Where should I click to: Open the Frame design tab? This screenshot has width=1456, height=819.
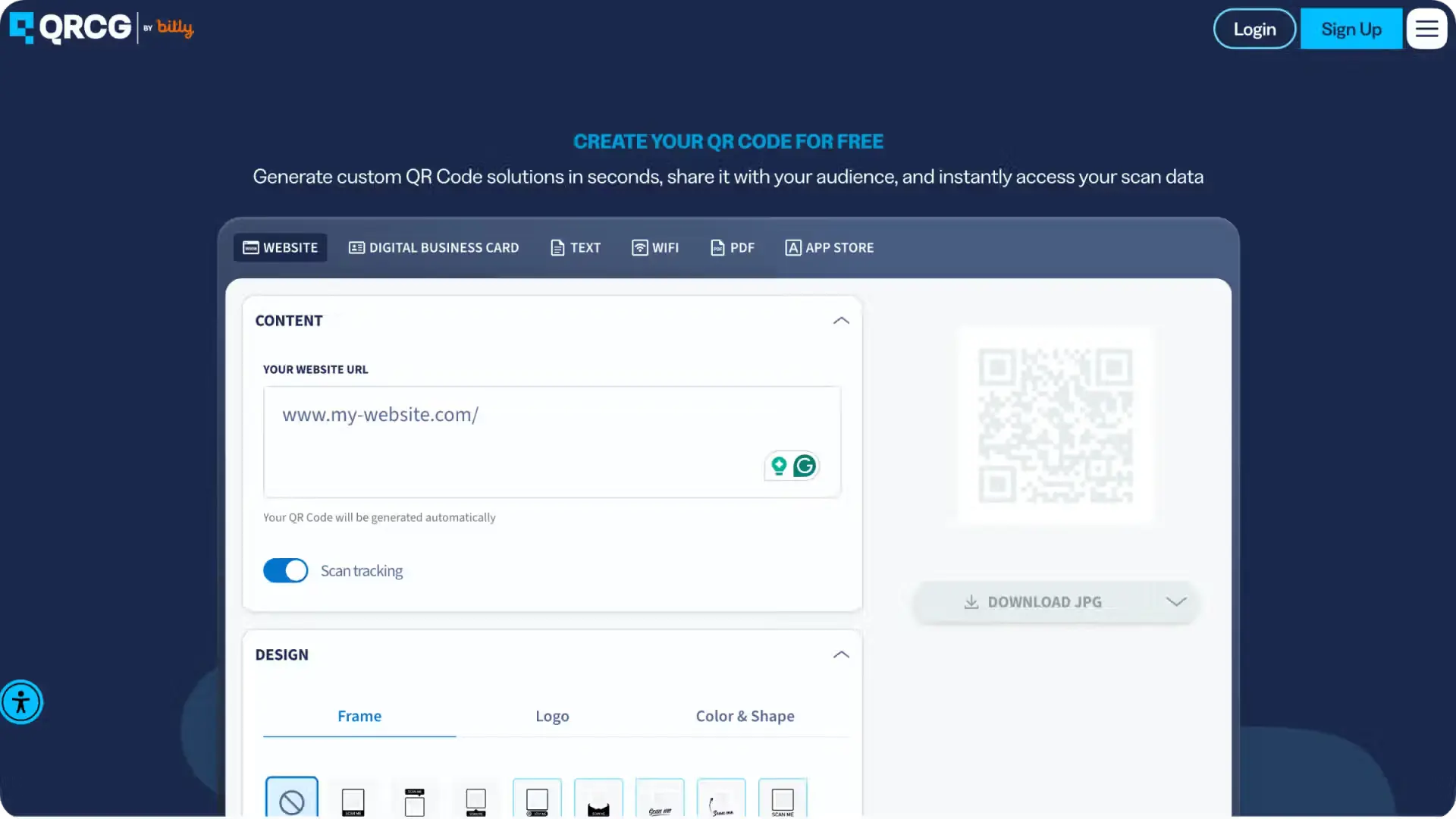pos(359,716)
